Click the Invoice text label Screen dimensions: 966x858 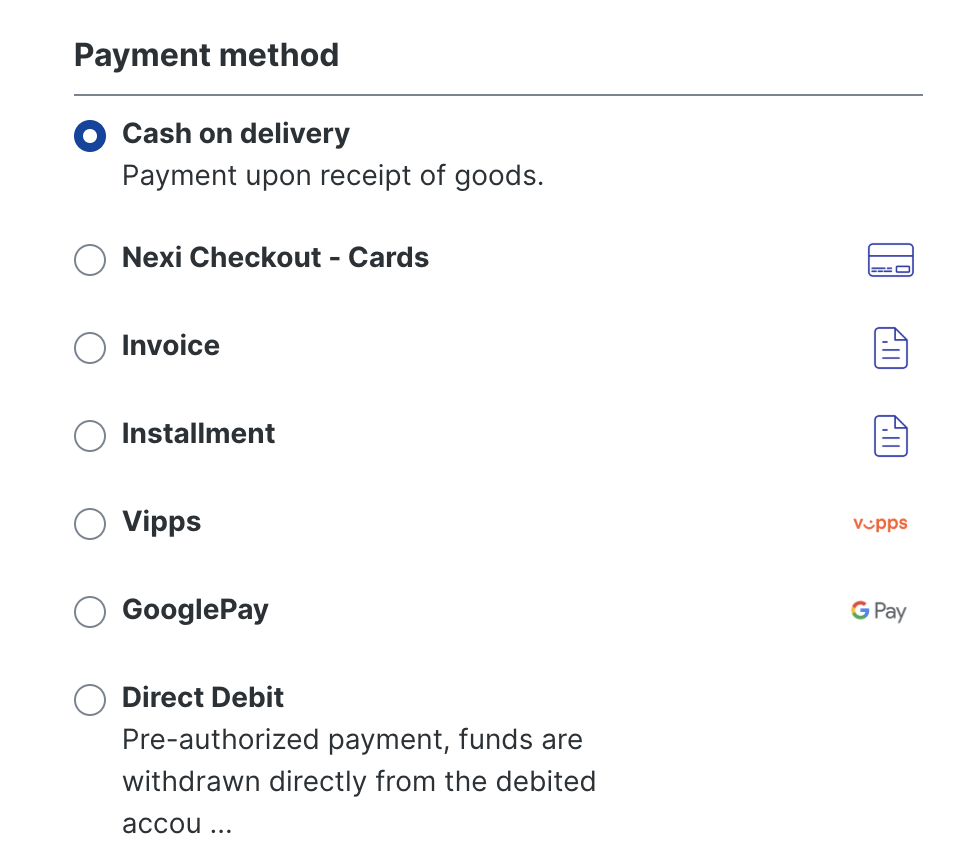tap(170, 345)
